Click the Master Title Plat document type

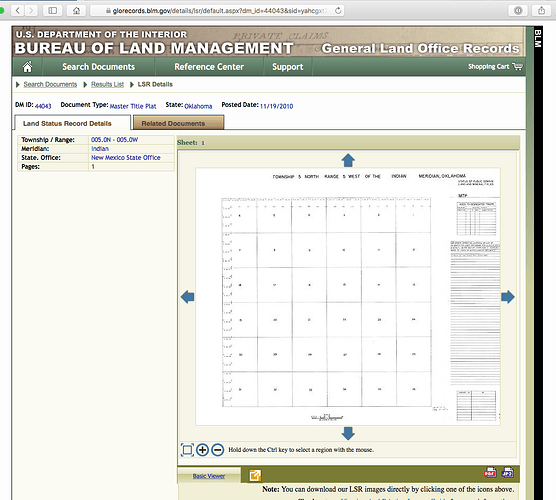pyautogui.click(x=133, y=106)
